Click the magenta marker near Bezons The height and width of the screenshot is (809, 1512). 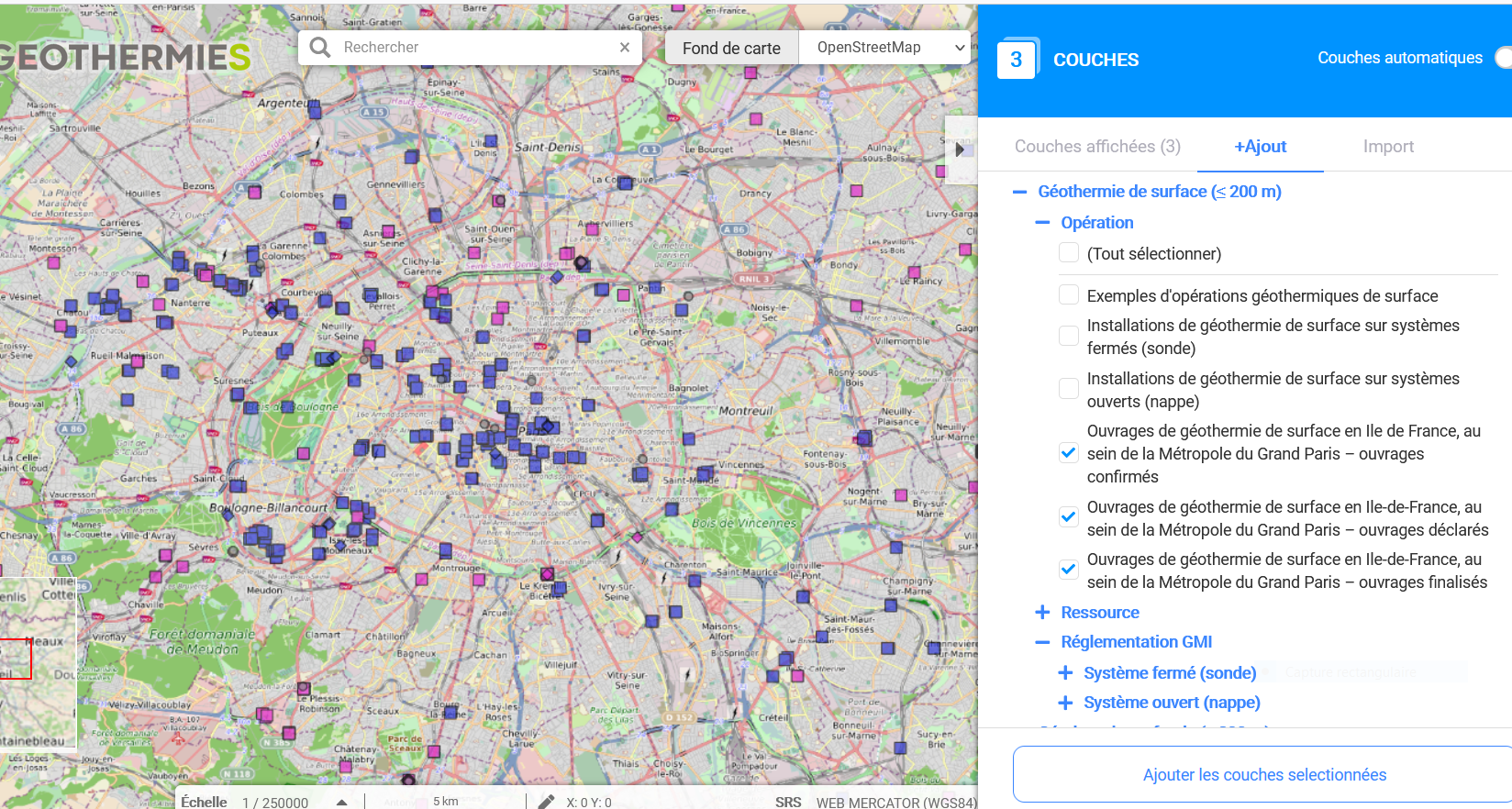click(254, 192)
